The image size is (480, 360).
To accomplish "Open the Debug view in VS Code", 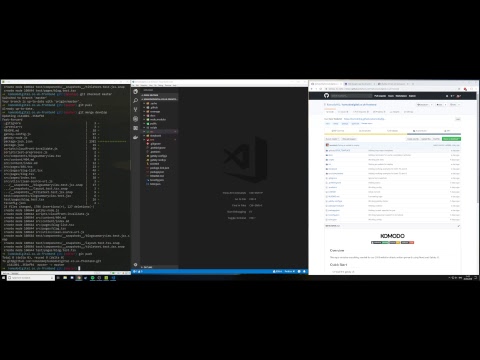I will click(135, 119).
